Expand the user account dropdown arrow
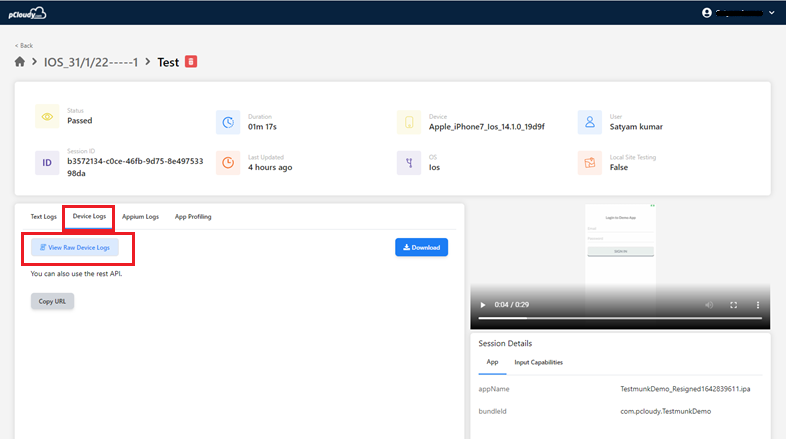Image resolution: width=786 pixels, height=439 pixels. coord(771,13)
